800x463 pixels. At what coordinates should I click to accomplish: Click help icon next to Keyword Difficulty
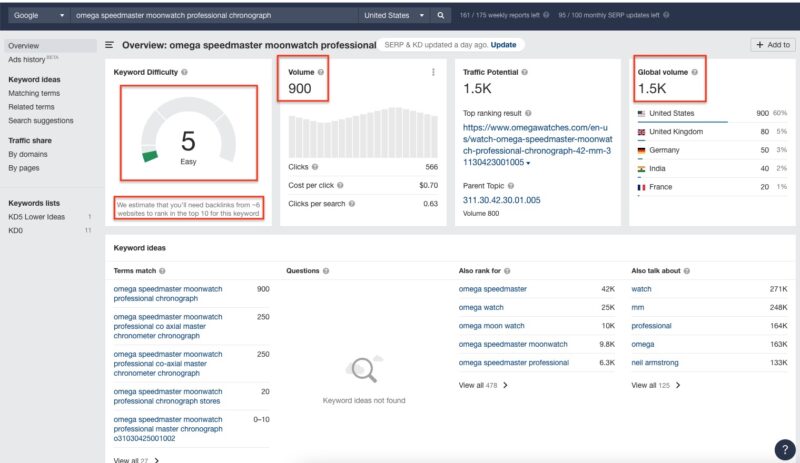(184, 72)
